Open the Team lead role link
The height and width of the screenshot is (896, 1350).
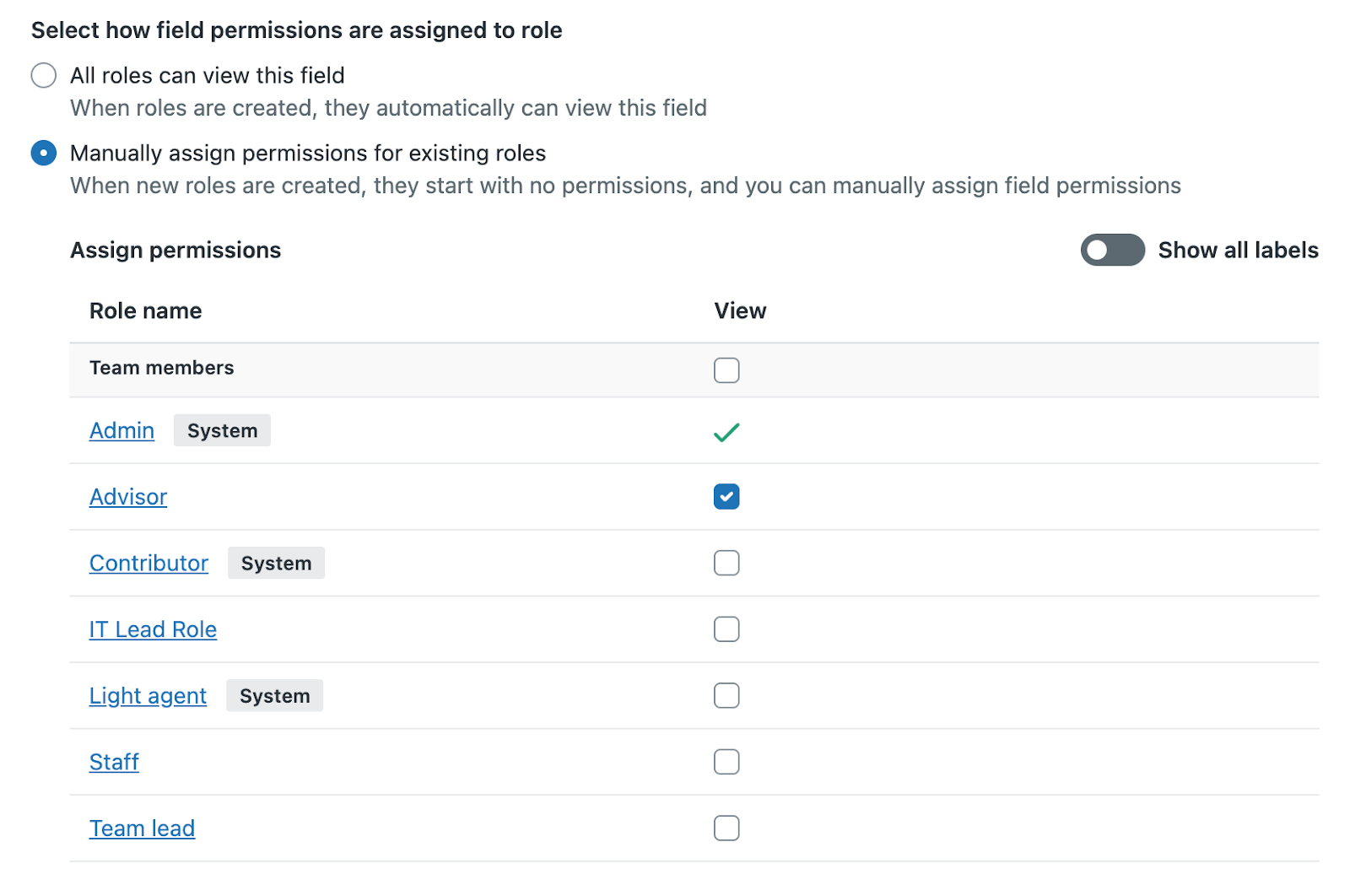click(142, 828)
